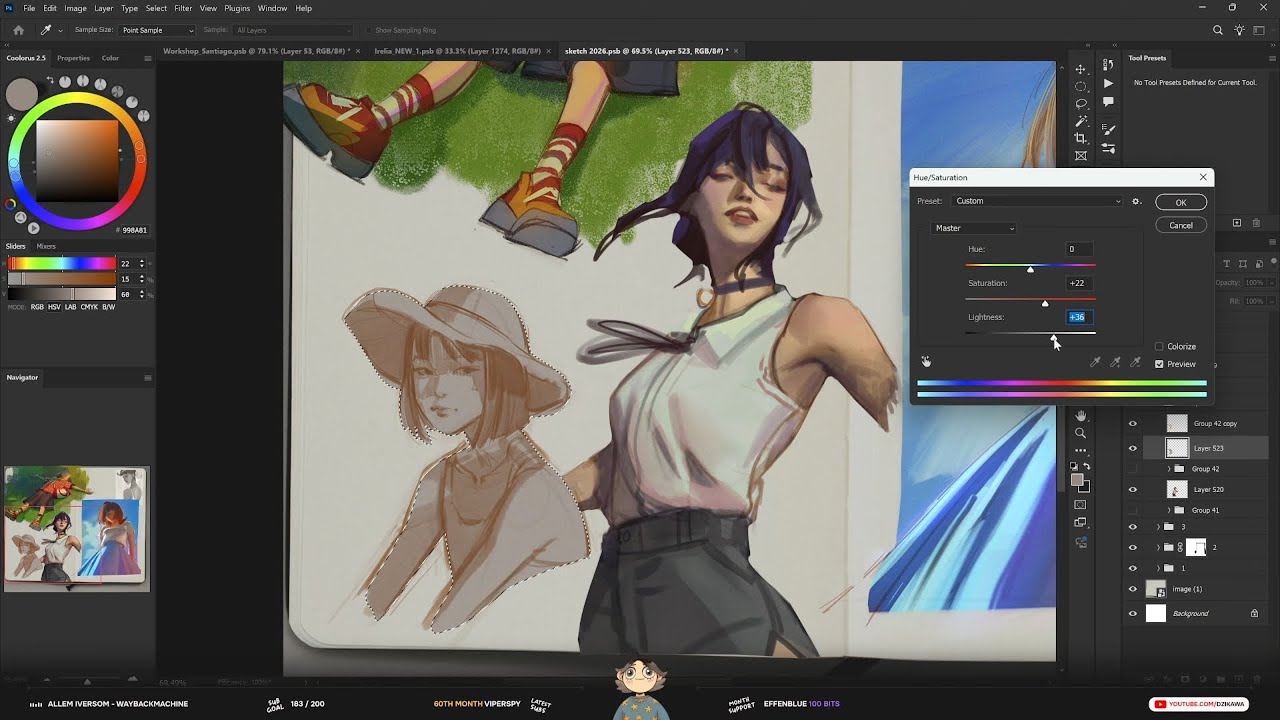Click the foreground color swatch in toolbar

(x=1077, y=480)
